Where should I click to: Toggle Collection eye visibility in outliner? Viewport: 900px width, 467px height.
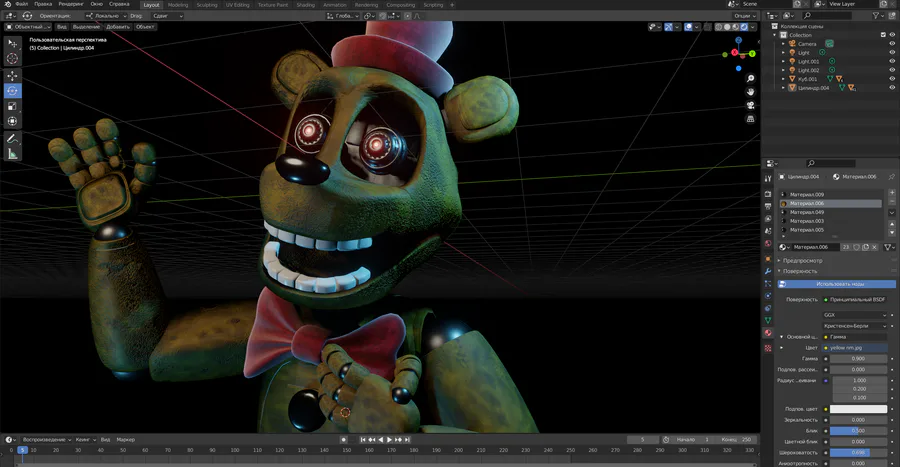pyautogui.click(x=892, y=35)
